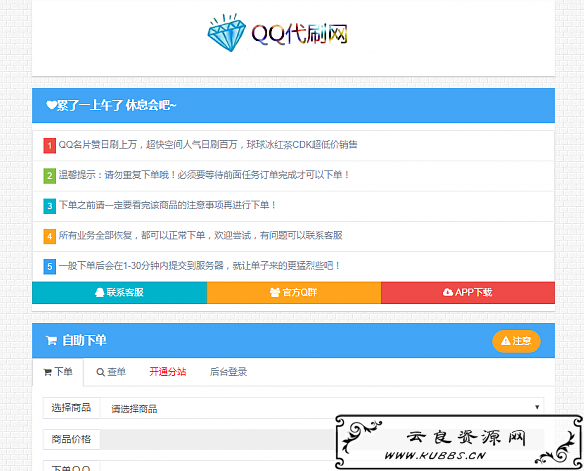Screen dimensions: 584x471
Task: Click the 商品价格 price field
Action: (322, 439)
